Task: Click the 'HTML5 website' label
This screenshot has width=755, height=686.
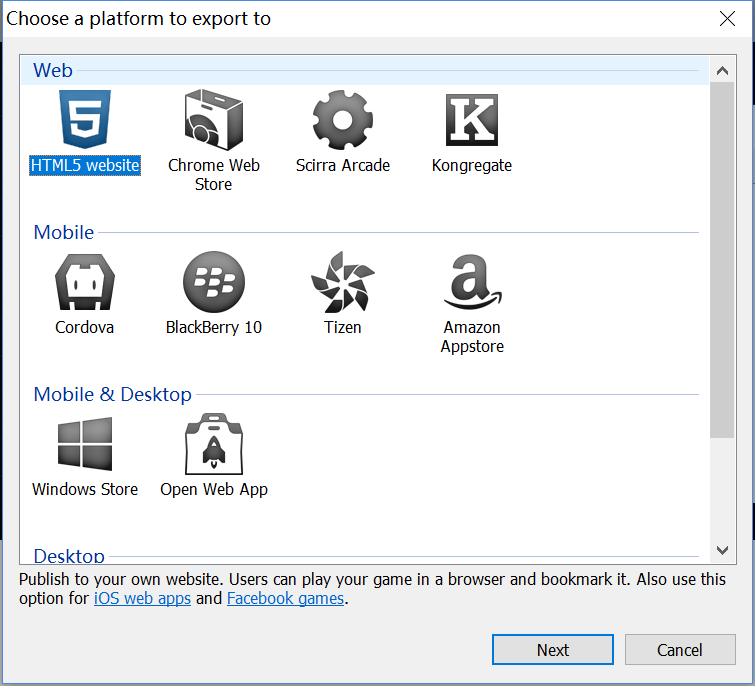Action: [x=85, y=166]
